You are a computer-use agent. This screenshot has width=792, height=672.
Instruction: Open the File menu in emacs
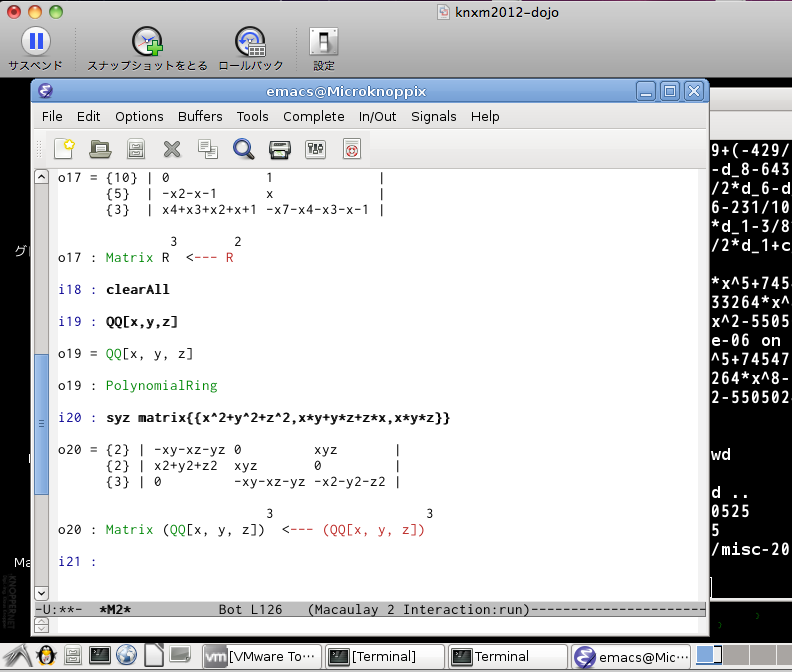coord(52,117)
